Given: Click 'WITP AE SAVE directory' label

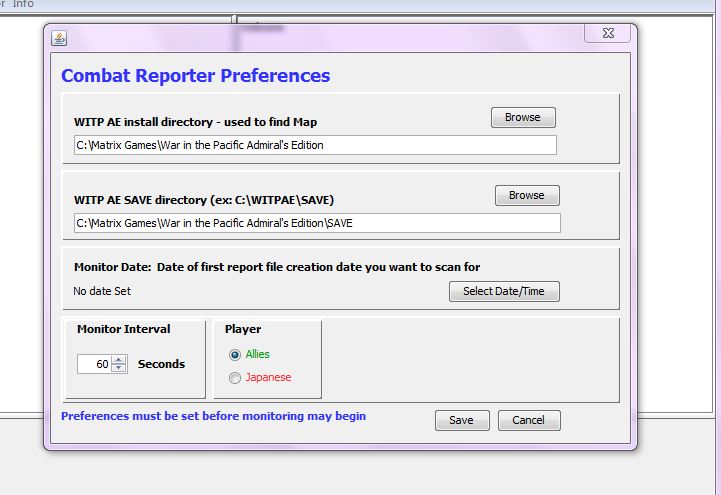Looking at the screenshot, I should coord(204,200).
